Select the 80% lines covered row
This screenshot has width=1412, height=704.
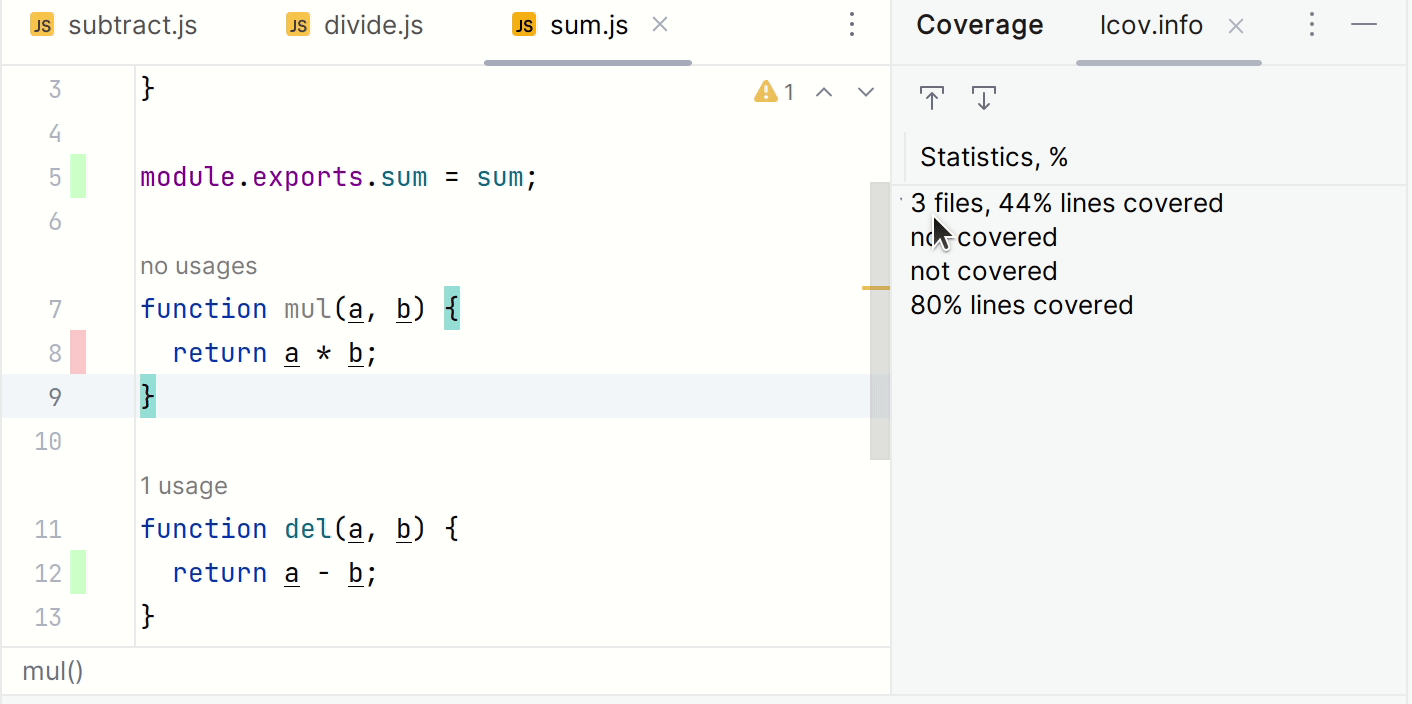point(1021,305)
